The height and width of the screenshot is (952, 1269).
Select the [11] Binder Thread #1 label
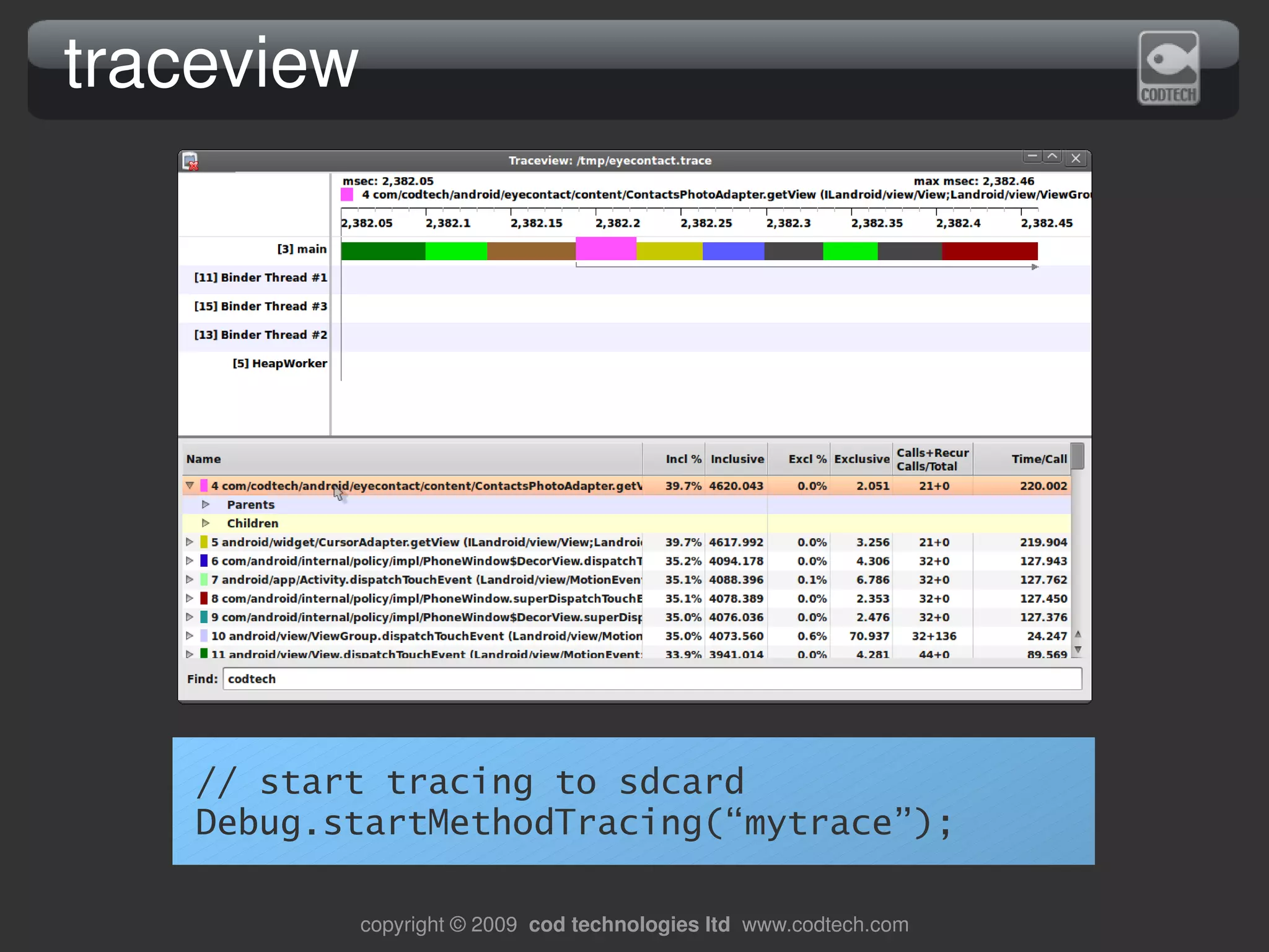coord(260,277)
